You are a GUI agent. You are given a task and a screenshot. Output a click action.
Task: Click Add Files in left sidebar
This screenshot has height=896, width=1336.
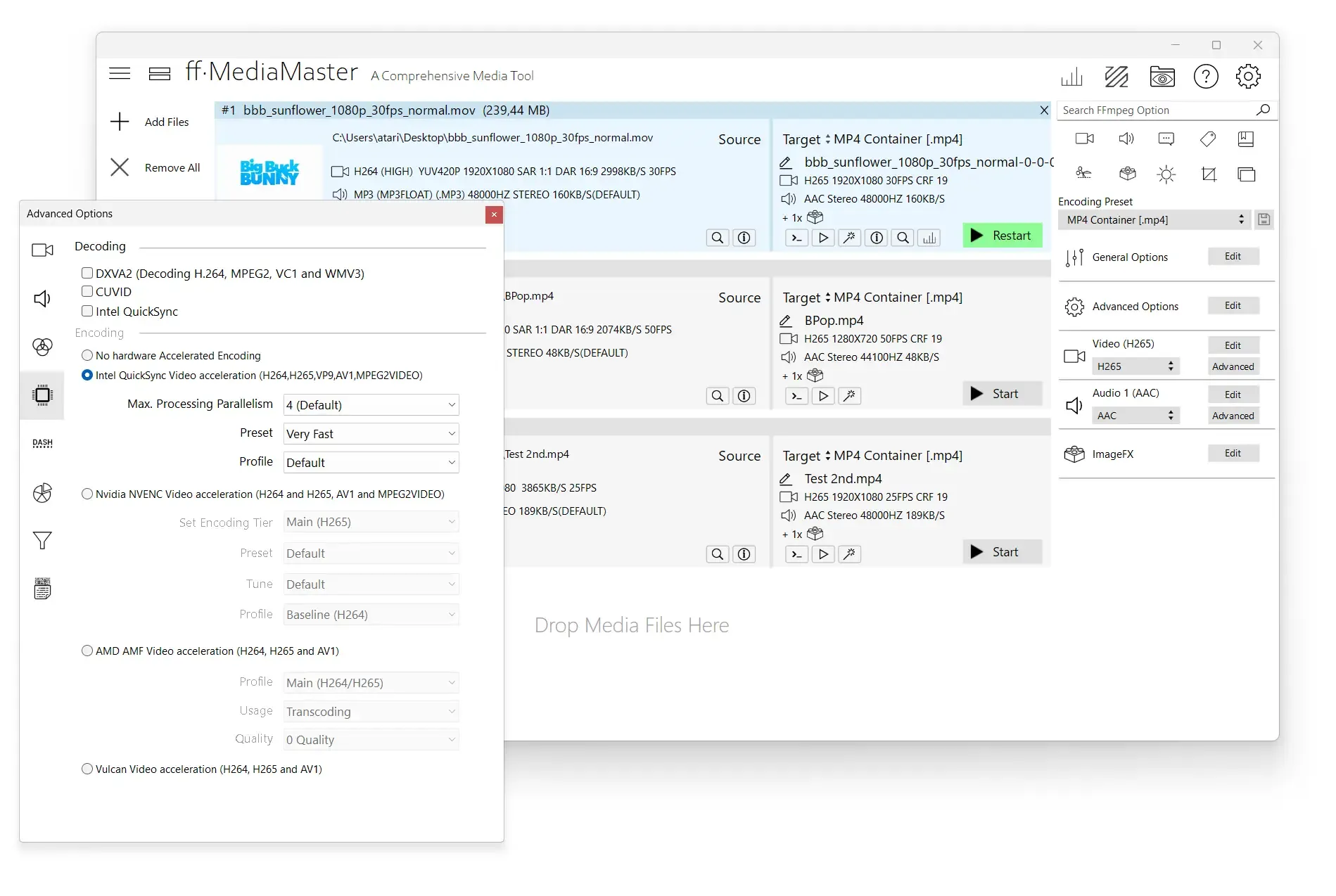[151, 122]
